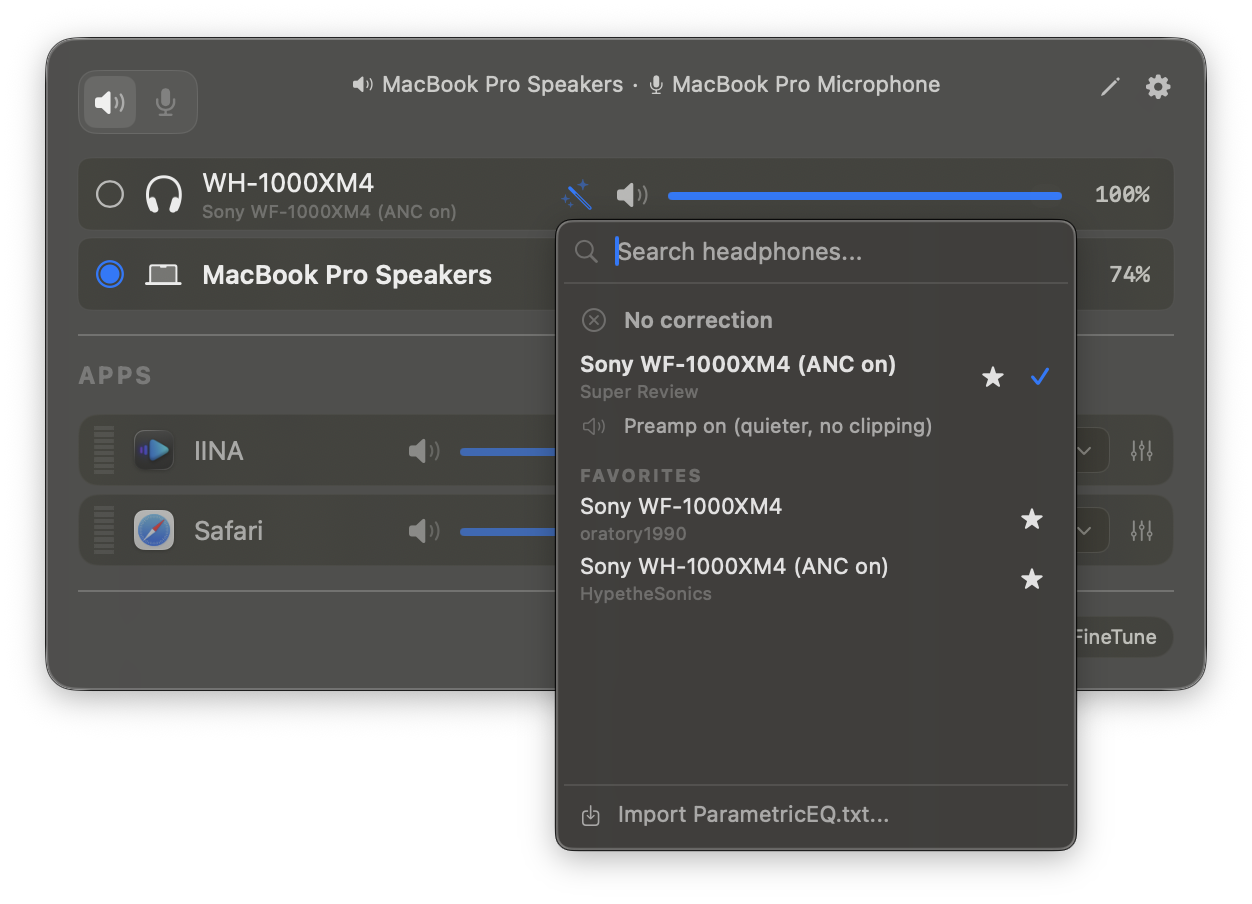The image size is (1252, 904).
Task: Click Import ParametricEQ.txt...
Action: [752, 815]
